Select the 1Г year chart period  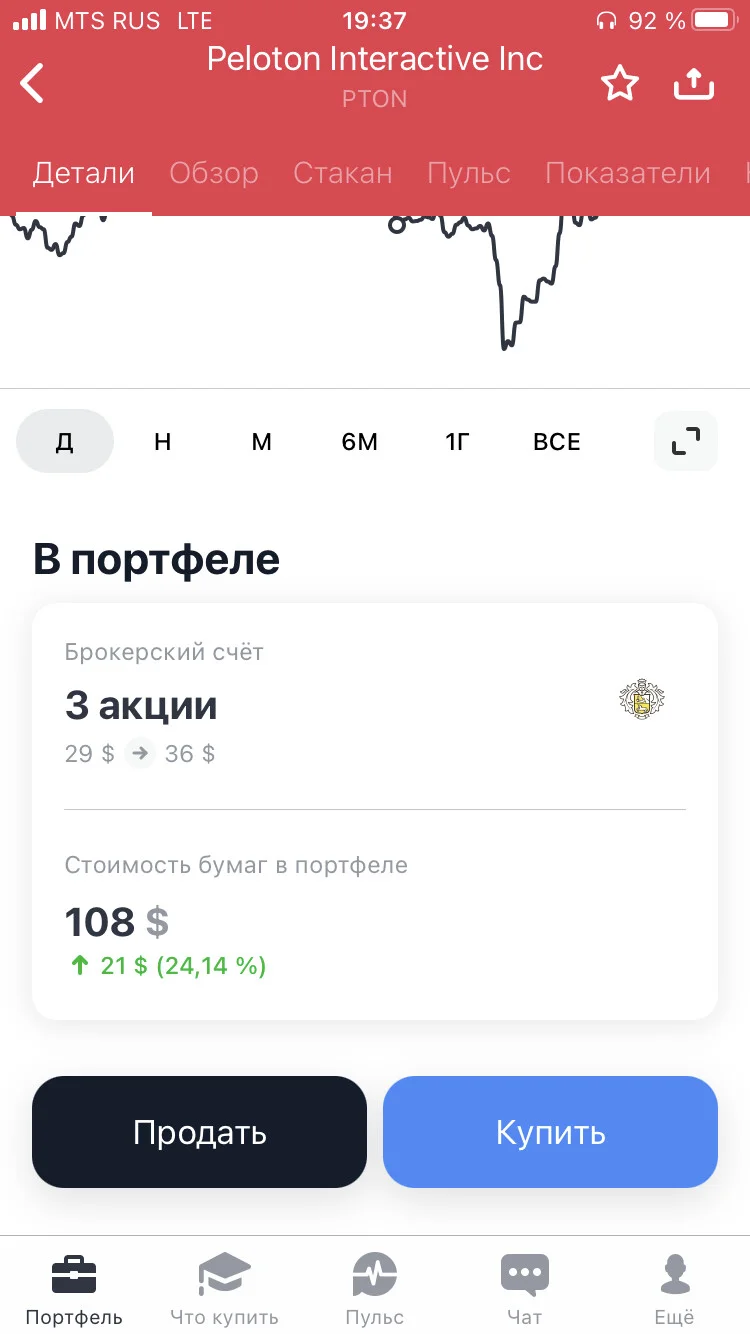pos(457,441)
